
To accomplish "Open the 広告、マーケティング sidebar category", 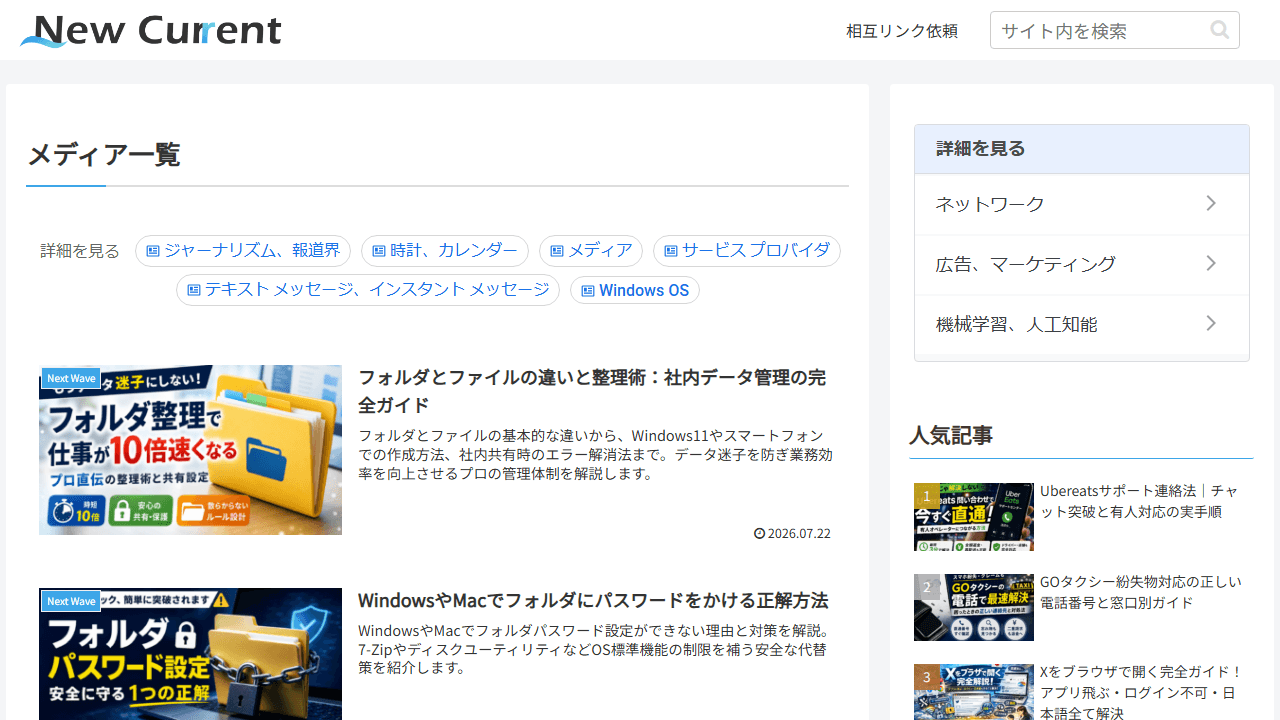I will [x=1082, y=264].
